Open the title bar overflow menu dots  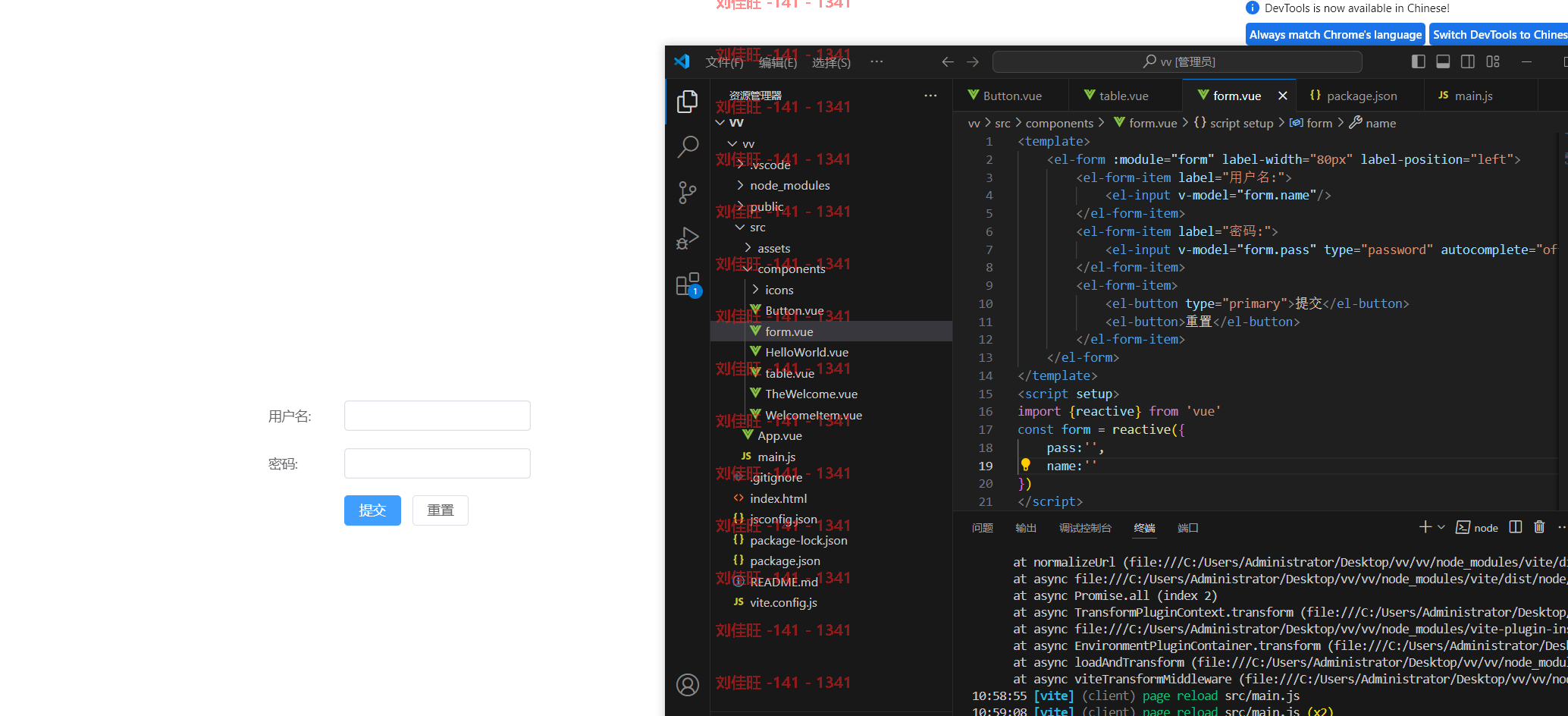(x=877, y=61)
